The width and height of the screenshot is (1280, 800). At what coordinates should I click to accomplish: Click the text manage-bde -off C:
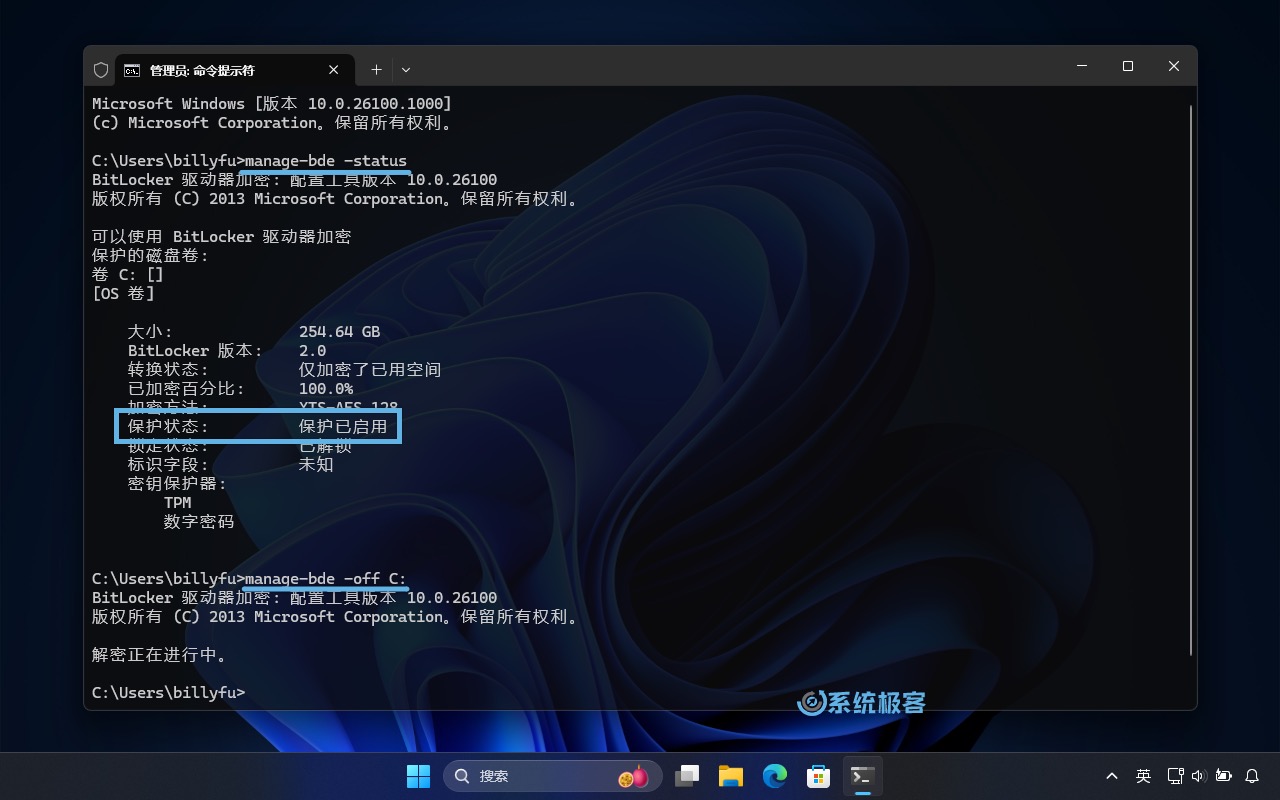326,579
